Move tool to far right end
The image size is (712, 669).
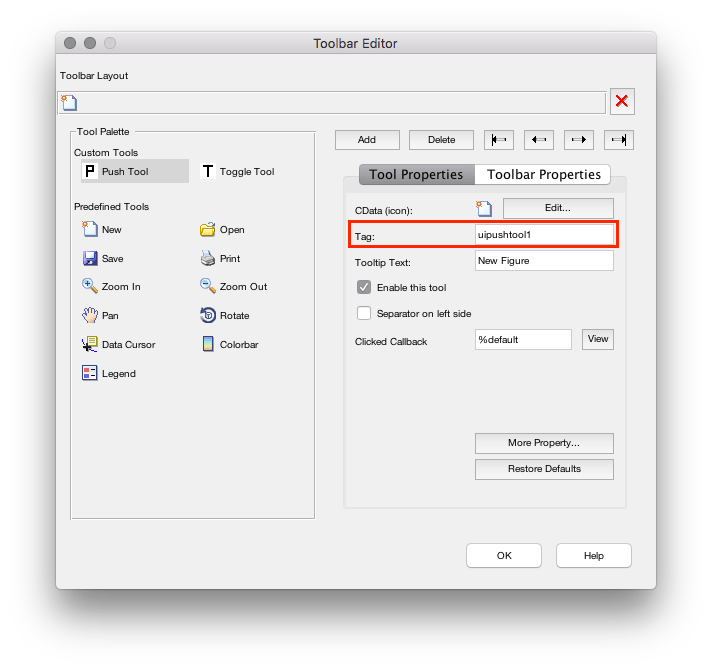tap(618, 139)
